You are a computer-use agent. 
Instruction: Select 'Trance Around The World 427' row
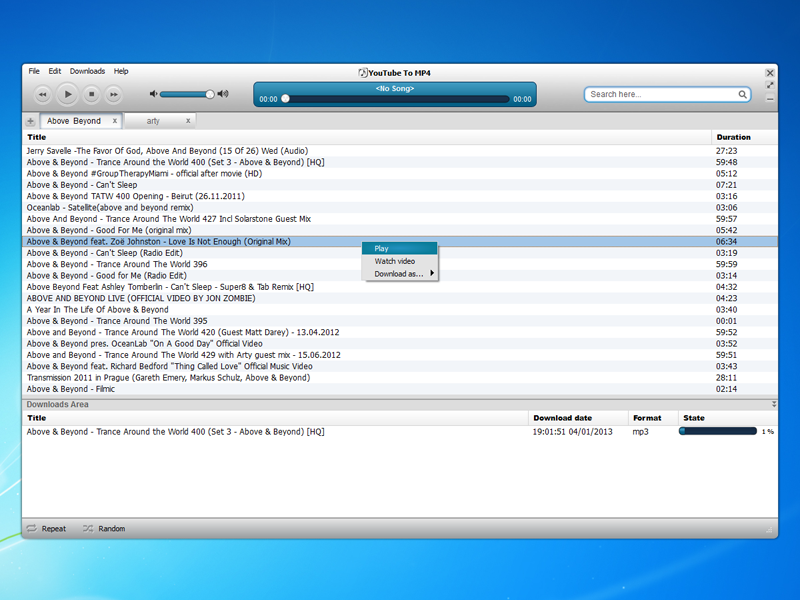[x=400, y=219]
